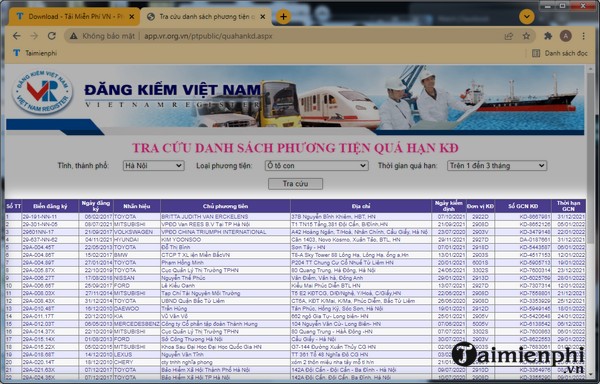Click the 'Tra cứu' search button

click(x=295, y=184)
